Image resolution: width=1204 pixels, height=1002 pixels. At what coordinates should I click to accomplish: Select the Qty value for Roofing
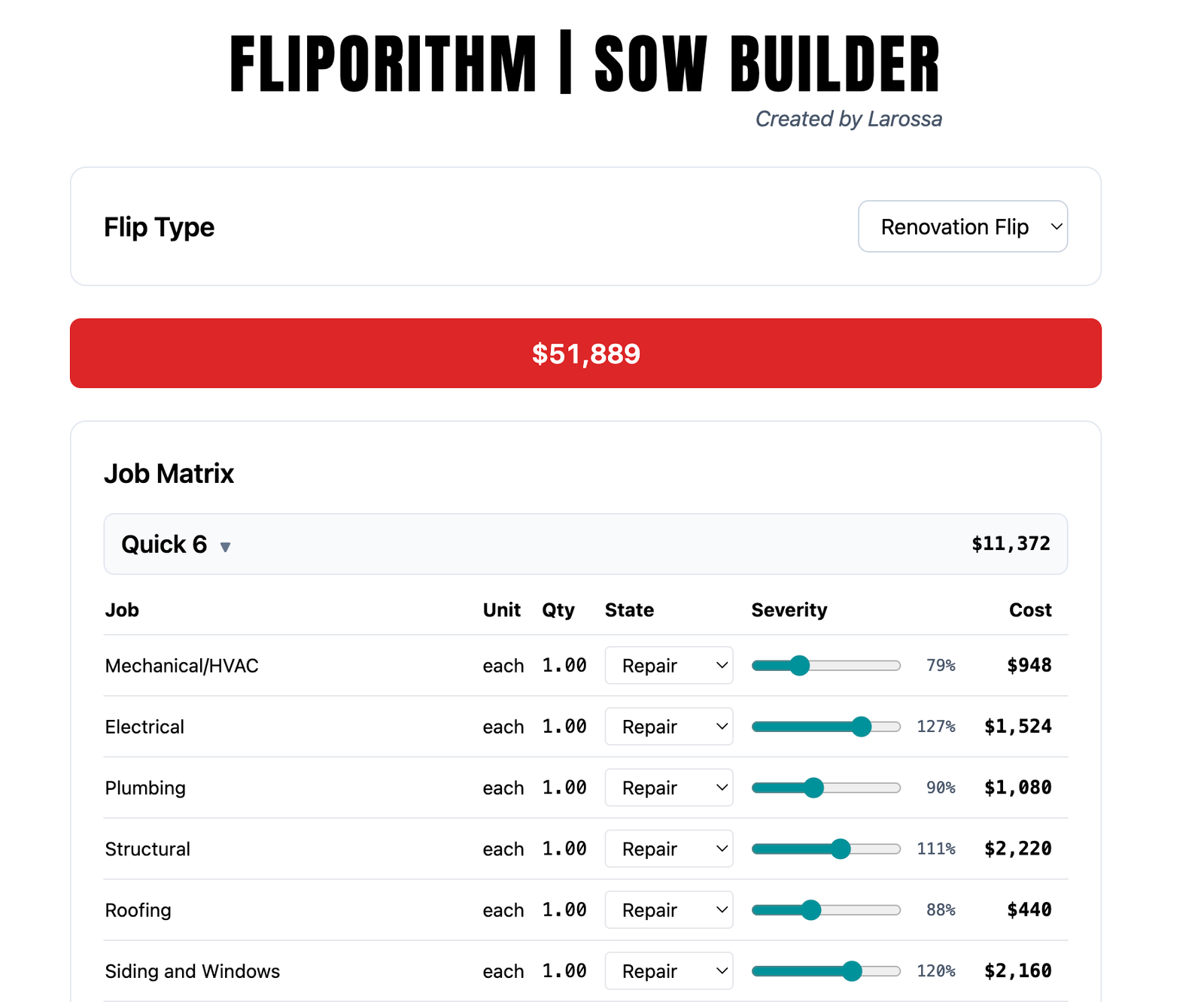pos(564,909)
